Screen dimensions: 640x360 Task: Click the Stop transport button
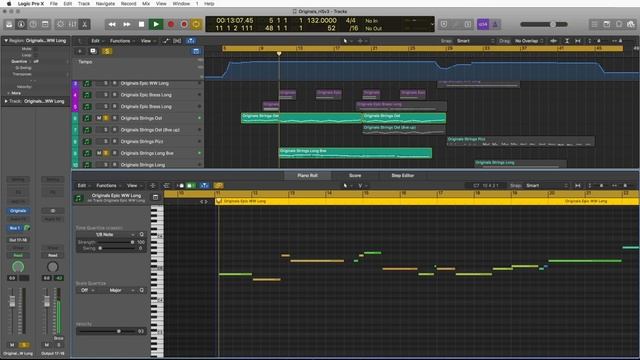coord(142,24)
